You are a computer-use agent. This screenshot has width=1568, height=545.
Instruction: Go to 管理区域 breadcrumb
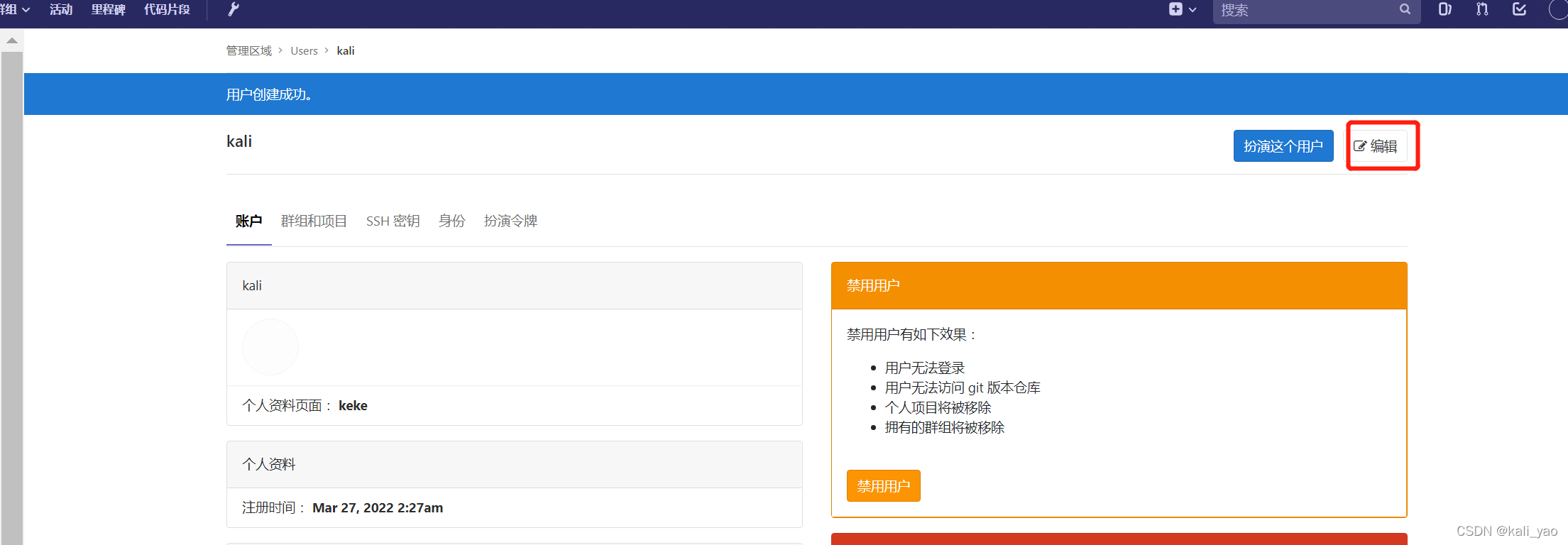(248, 50)
